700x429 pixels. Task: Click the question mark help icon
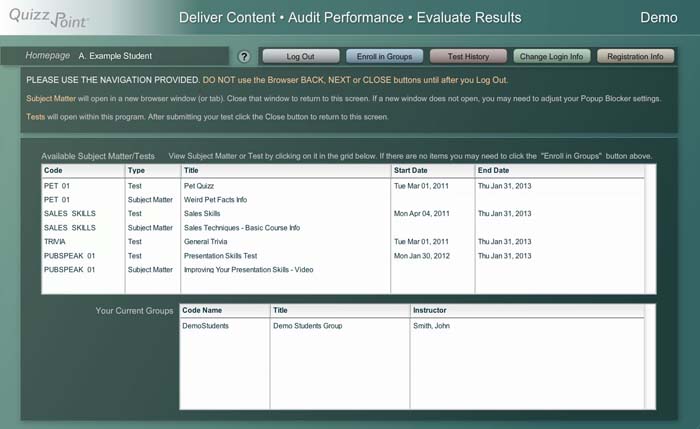point(244,57)
